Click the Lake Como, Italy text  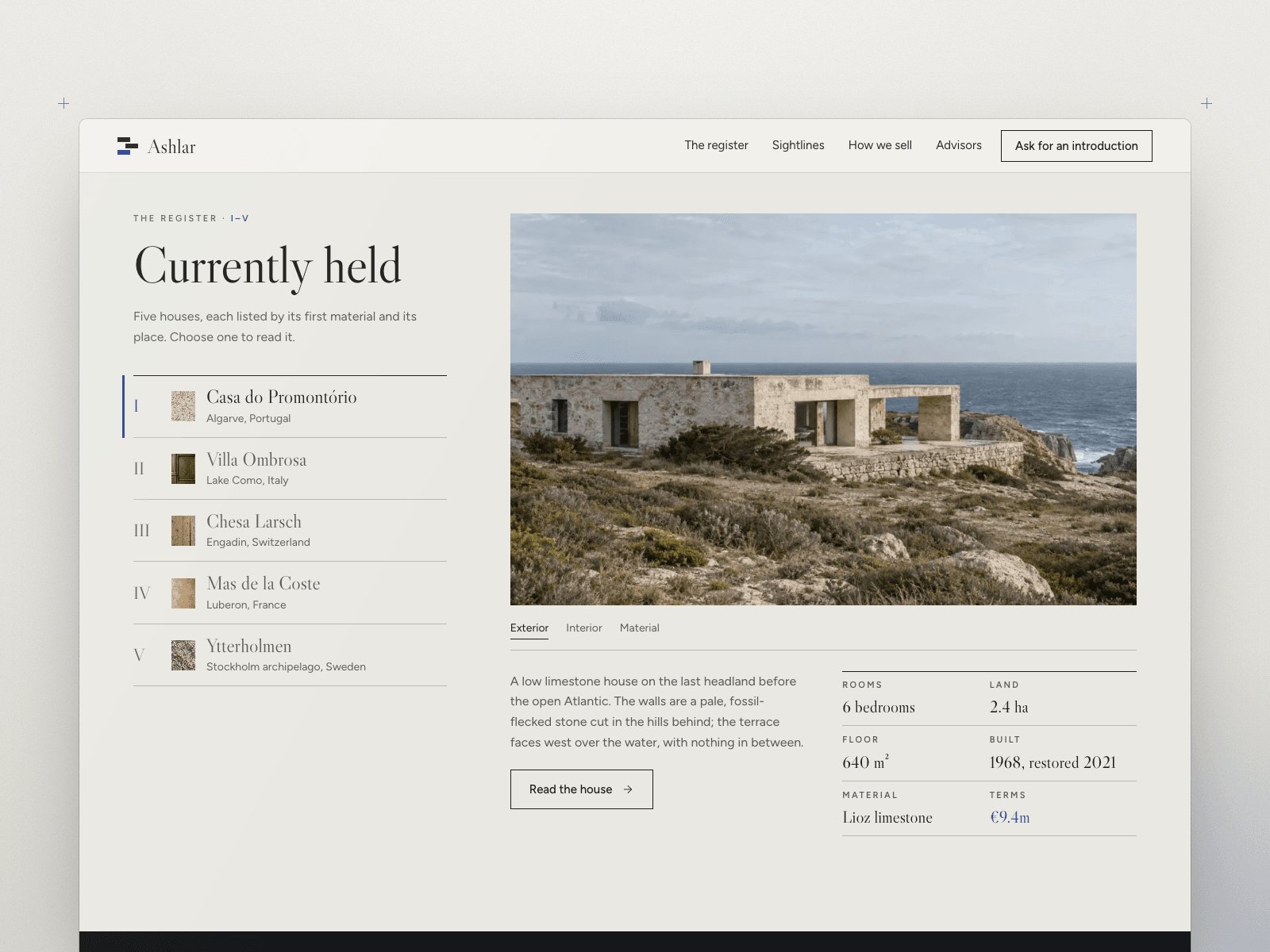(x=247, y=480)
